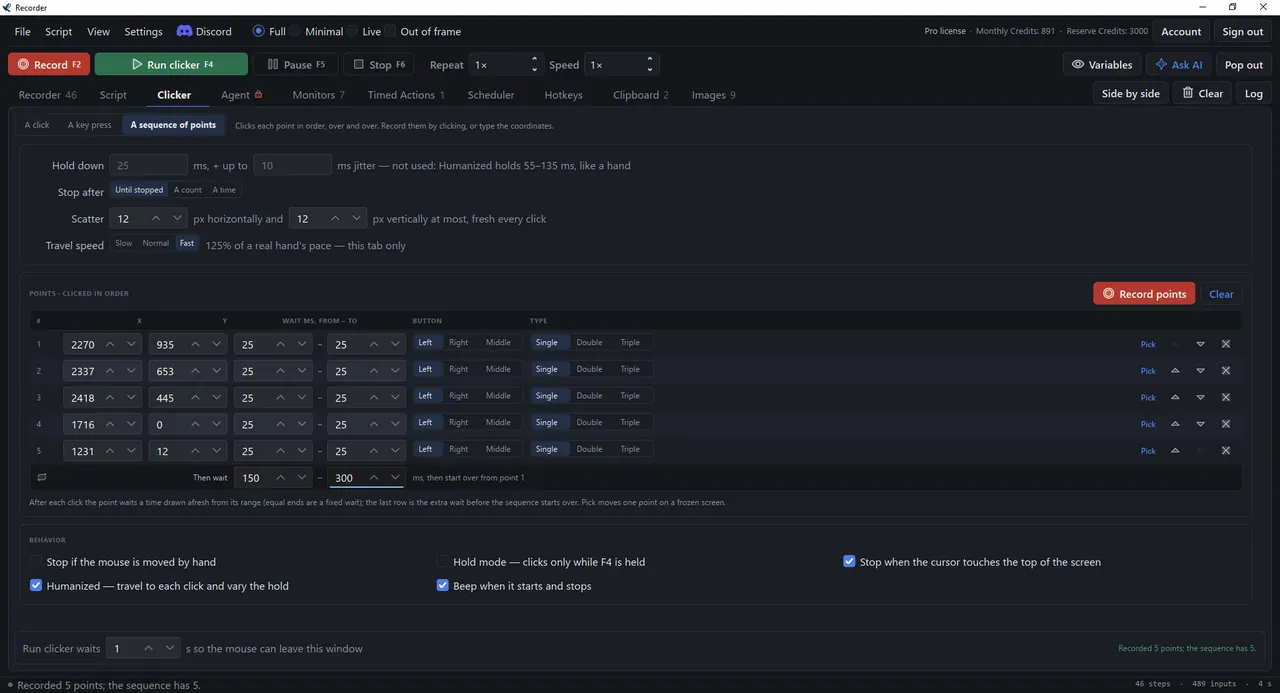The image size is (1280, 693).
Task: Enable Stop if mouse moved by hand
Action: (x=36, y=562)
